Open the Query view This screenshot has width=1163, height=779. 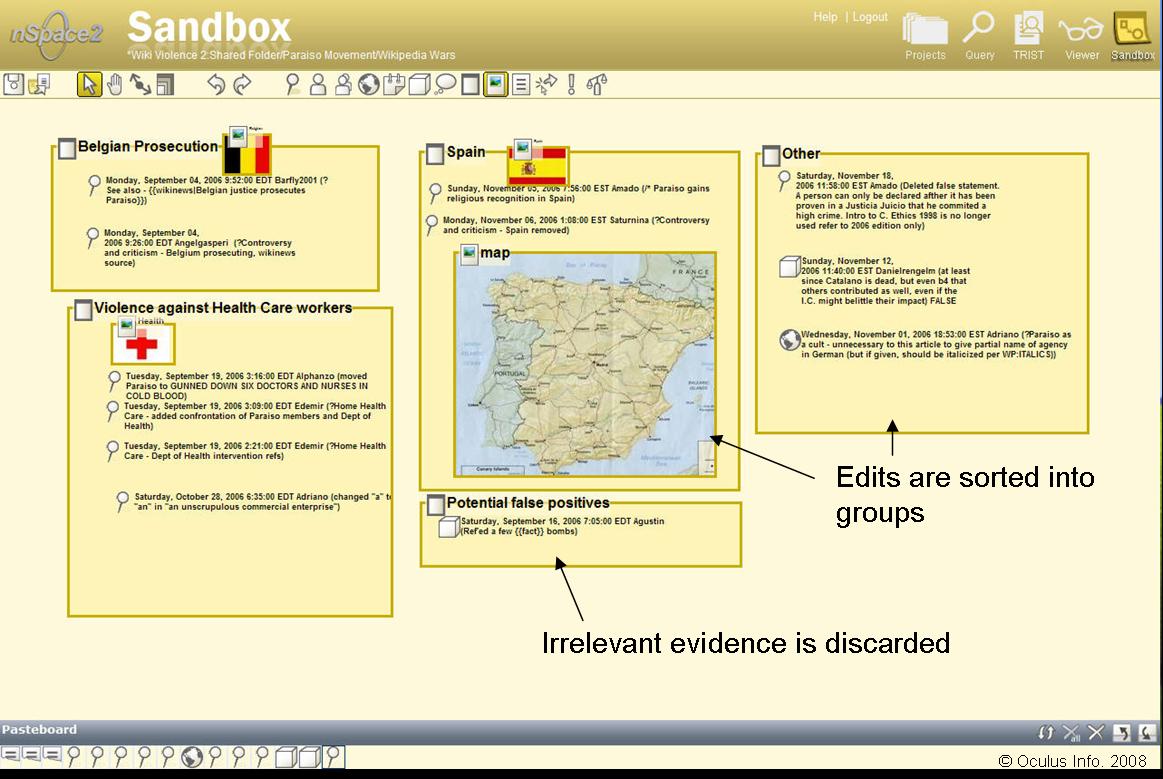(x=979, y=36)
